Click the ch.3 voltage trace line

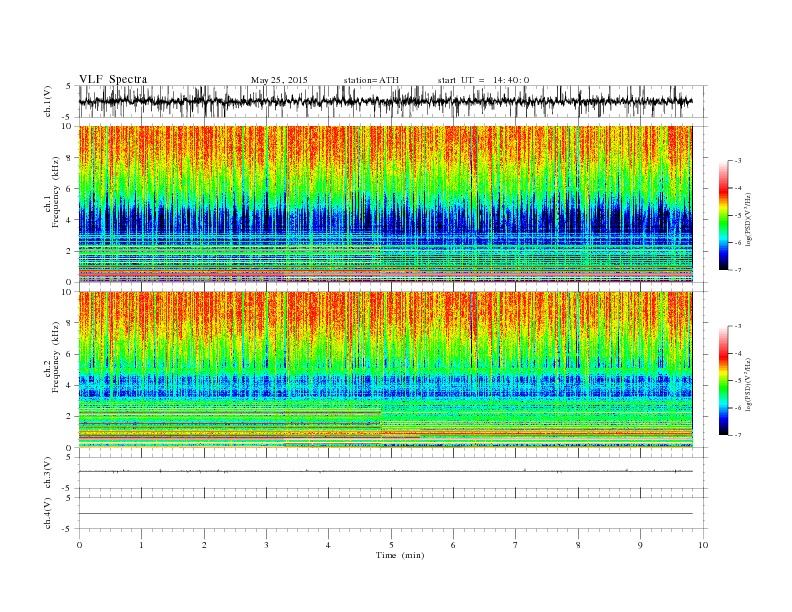click(x=385, y=471)
